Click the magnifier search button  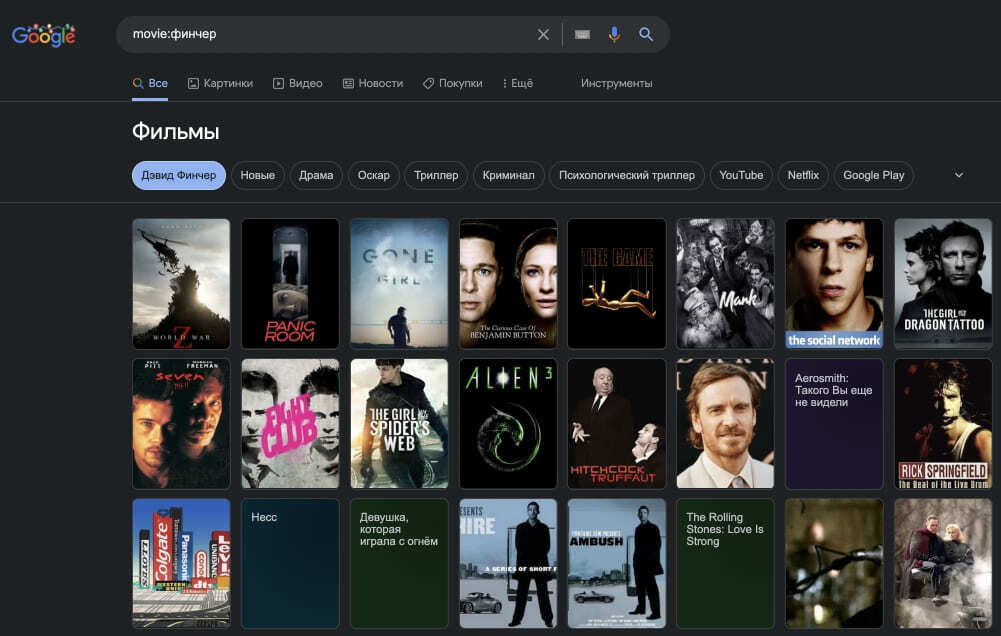click(646, 34)
